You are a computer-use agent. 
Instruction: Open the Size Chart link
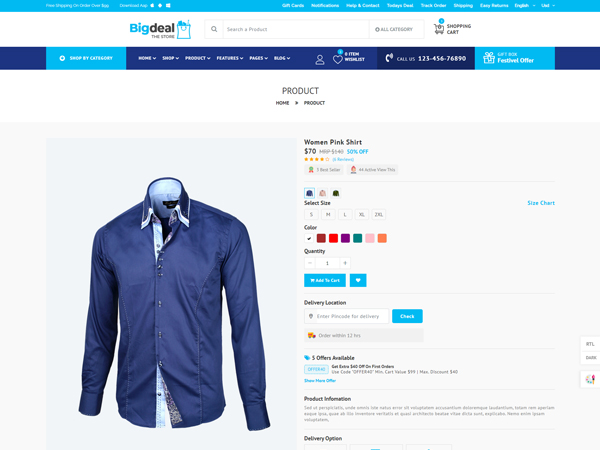[541, 203]
